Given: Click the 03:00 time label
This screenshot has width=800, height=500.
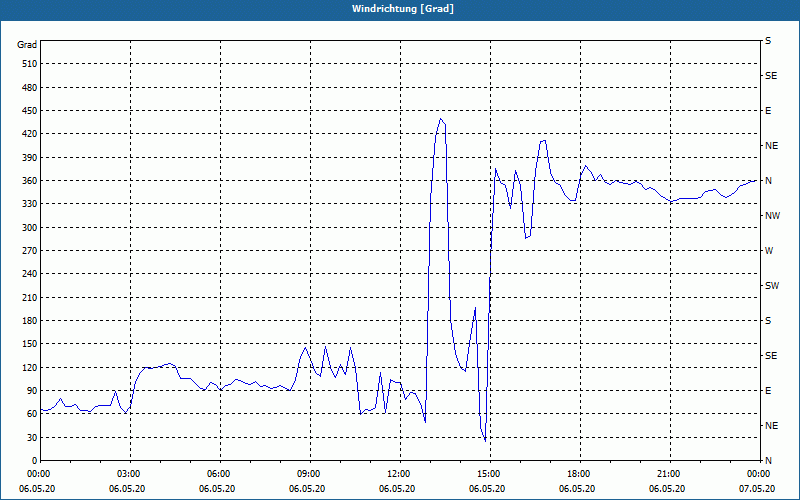Looking at the screenshot, I should (130, 473).
